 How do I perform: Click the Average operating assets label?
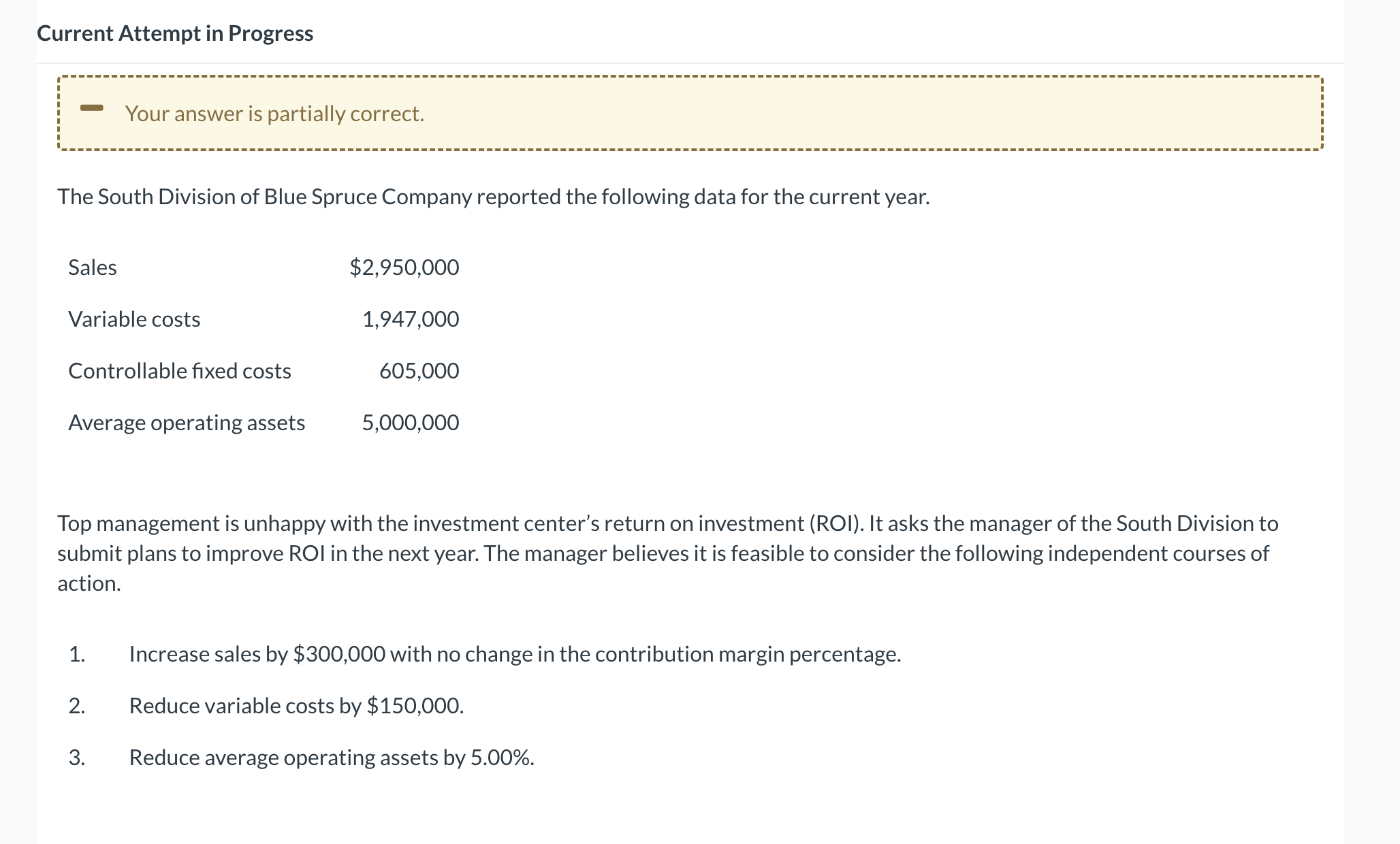187,423
